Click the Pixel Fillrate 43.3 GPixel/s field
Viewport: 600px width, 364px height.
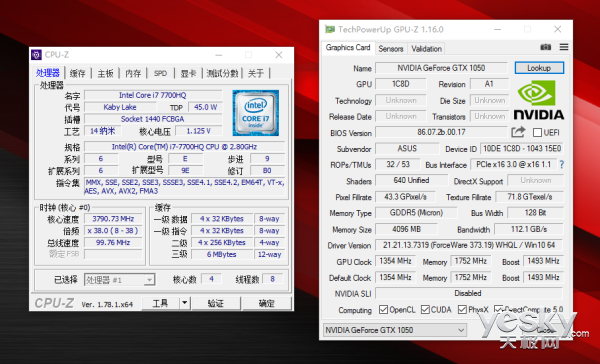405,197
